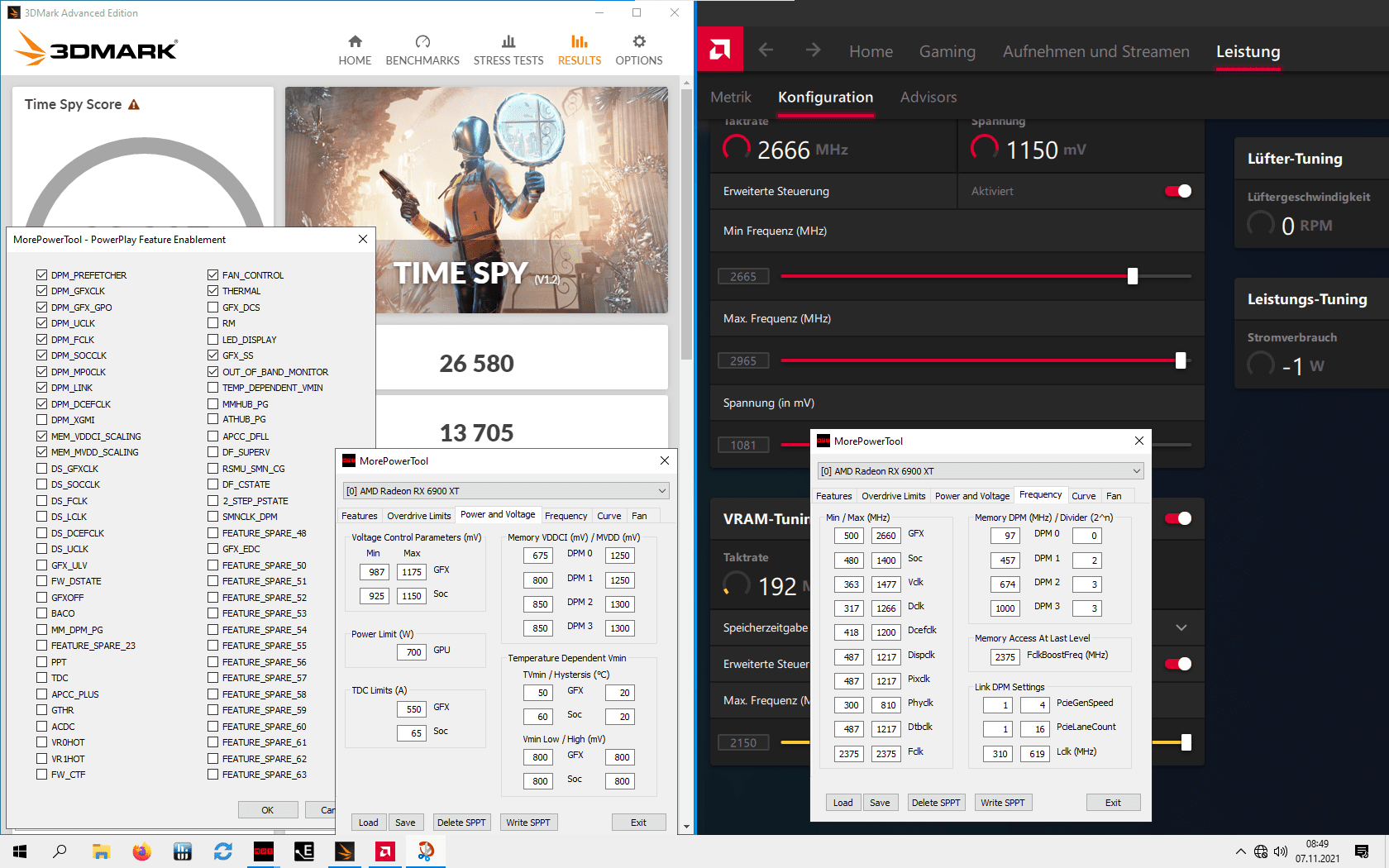Open the Gaming section in Radeon Software
The image size is (1389, 868).
tap(947, 51)
